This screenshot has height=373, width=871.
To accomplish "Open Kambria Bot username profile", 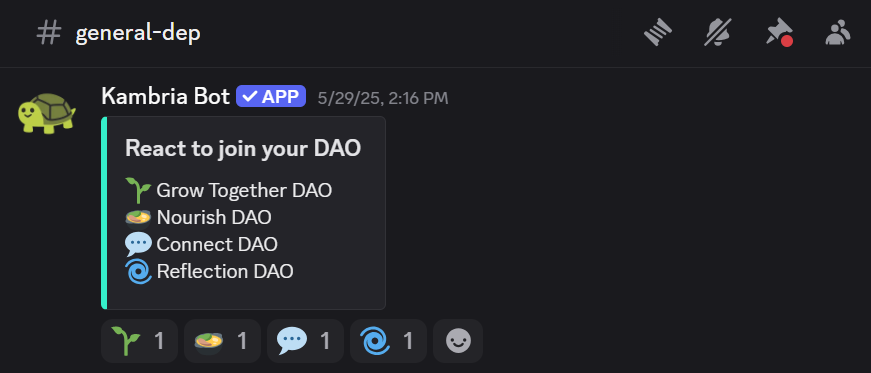I will (166, 97).
